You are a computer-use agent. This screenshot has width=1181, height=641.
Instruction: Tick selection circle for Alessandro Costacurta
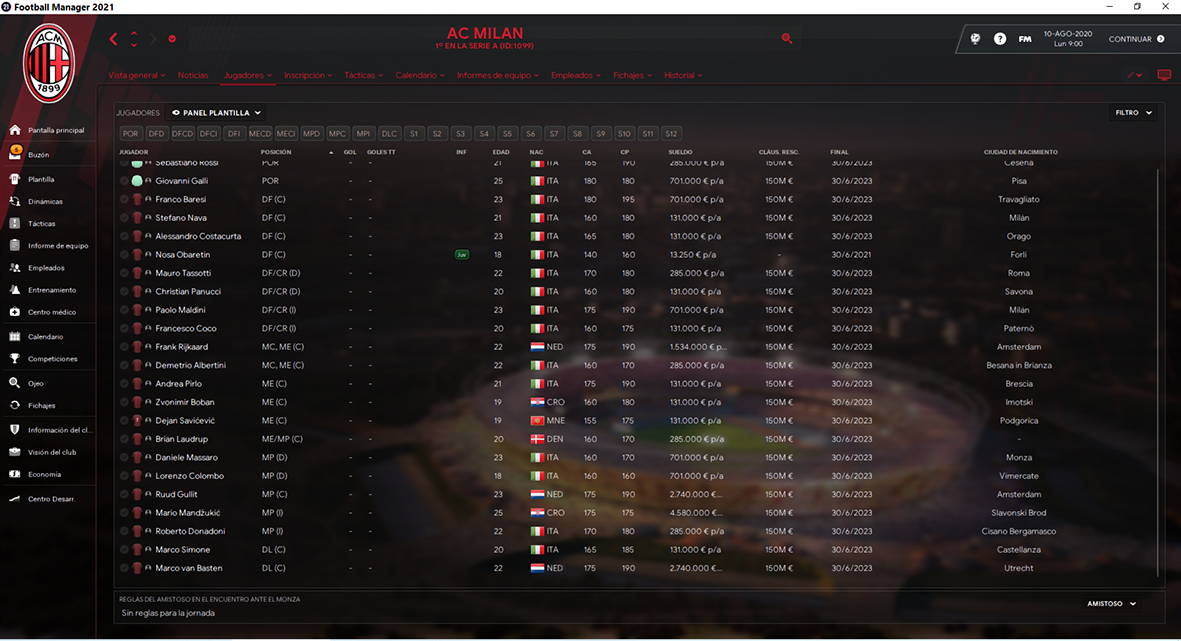click(x=124, y=236)
